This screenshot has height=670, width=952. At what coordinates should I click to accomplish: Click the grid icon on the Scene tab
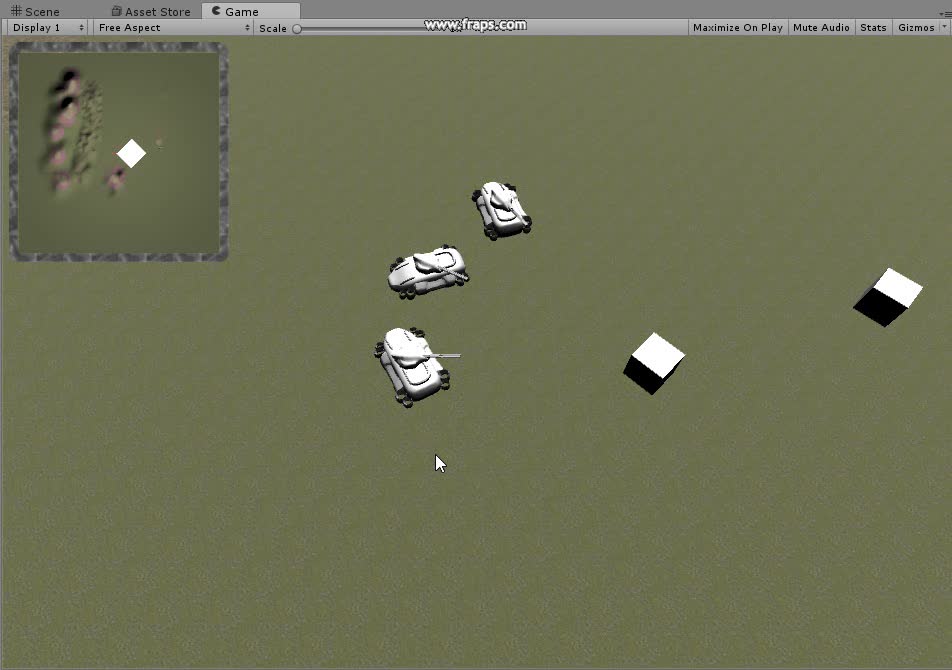[x=17, y=11]
